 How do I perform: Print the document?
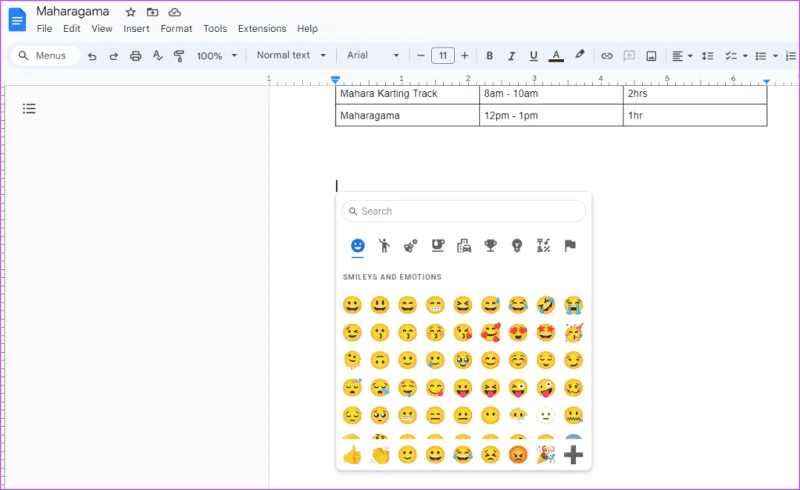pyautogui.click(x=135, y=56)
